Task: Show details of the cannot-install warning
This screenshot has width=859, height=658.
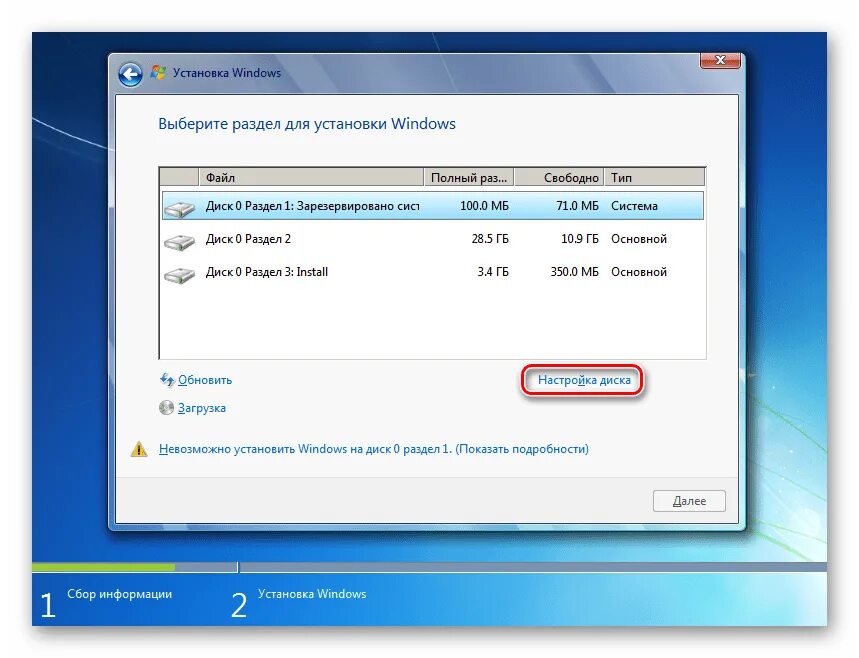Action: pos(374,449)
